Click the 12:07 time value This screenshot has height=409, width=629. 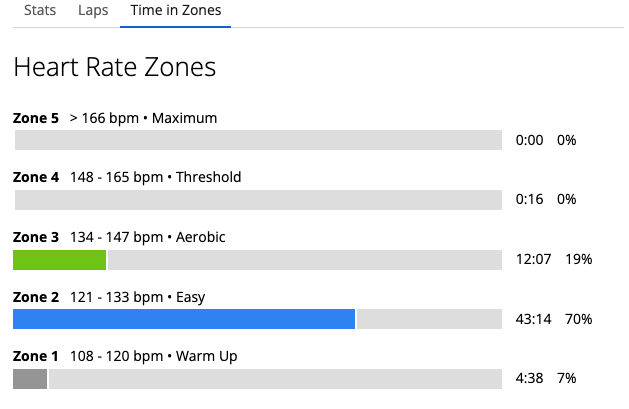pos(534,259)
